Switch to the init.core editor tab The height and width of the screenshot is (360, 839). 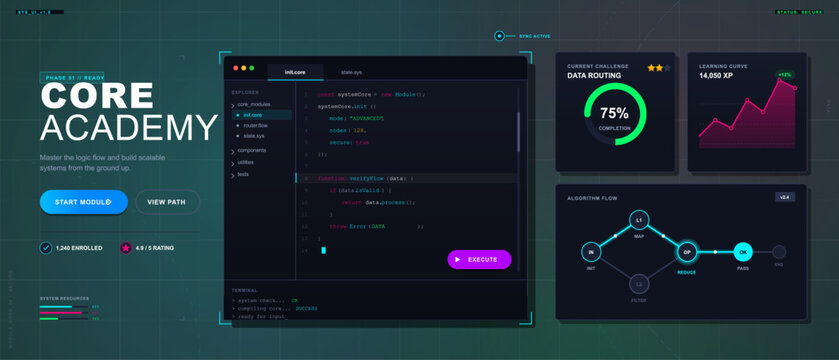(295, 72)
